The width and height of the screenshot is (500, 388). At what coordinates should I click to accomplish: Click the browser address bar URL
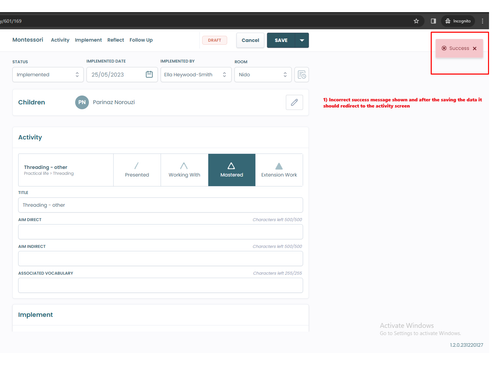coord(11,21)
